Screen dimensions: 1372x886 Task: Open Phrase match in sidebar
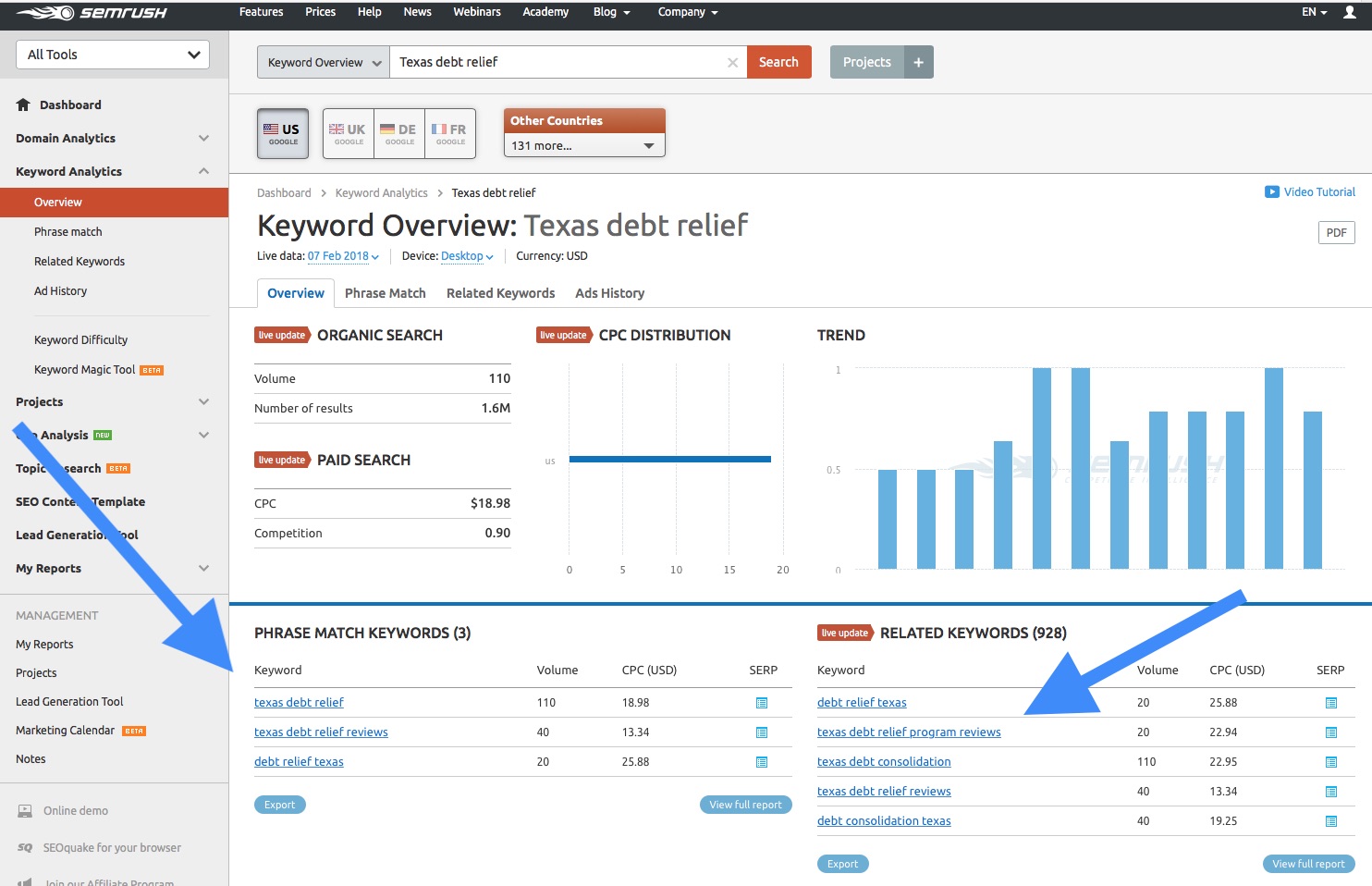pos(68,232)
